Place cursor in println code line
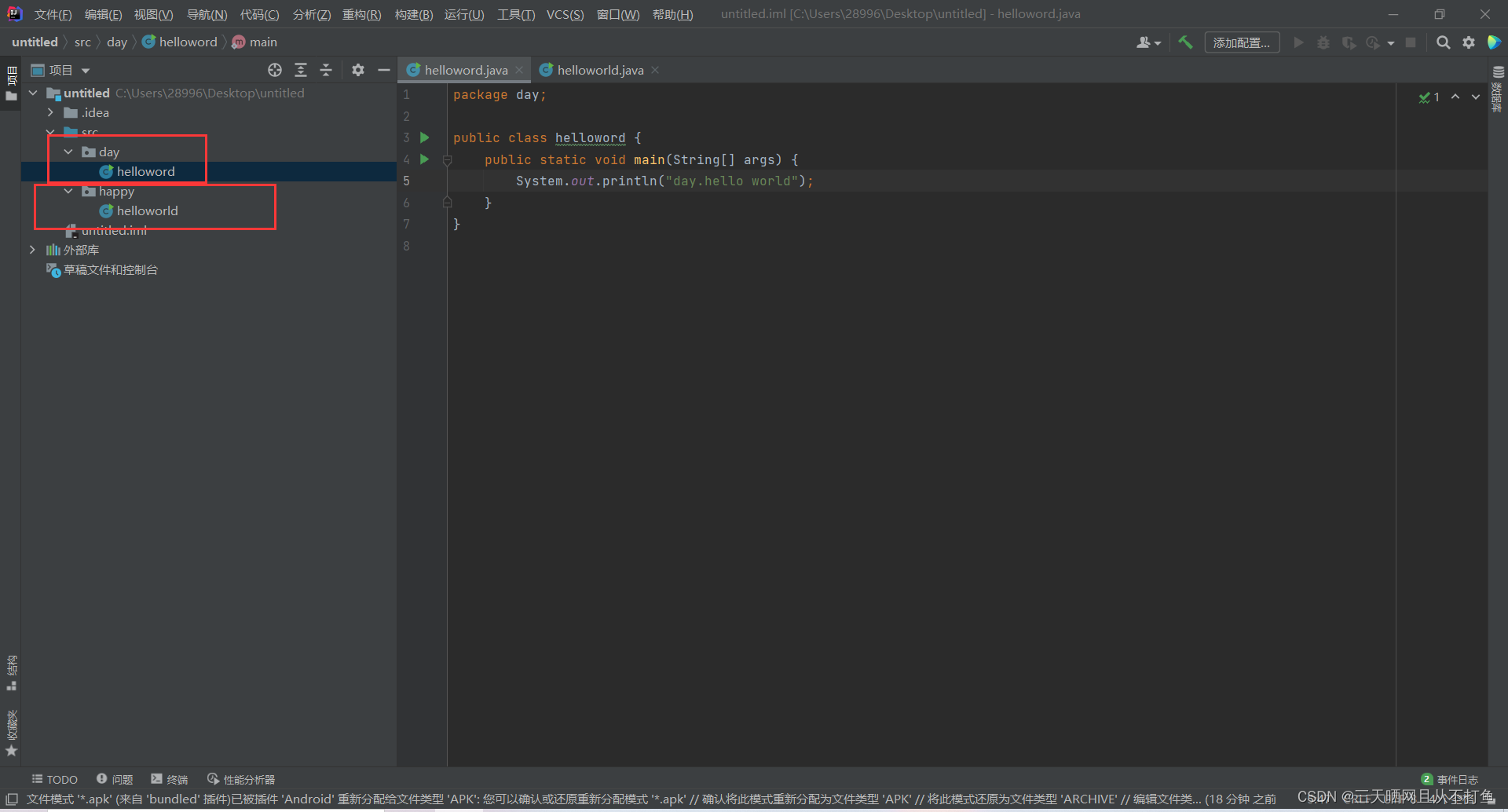Screen dimensions: 1508x812 coord(664,181)
